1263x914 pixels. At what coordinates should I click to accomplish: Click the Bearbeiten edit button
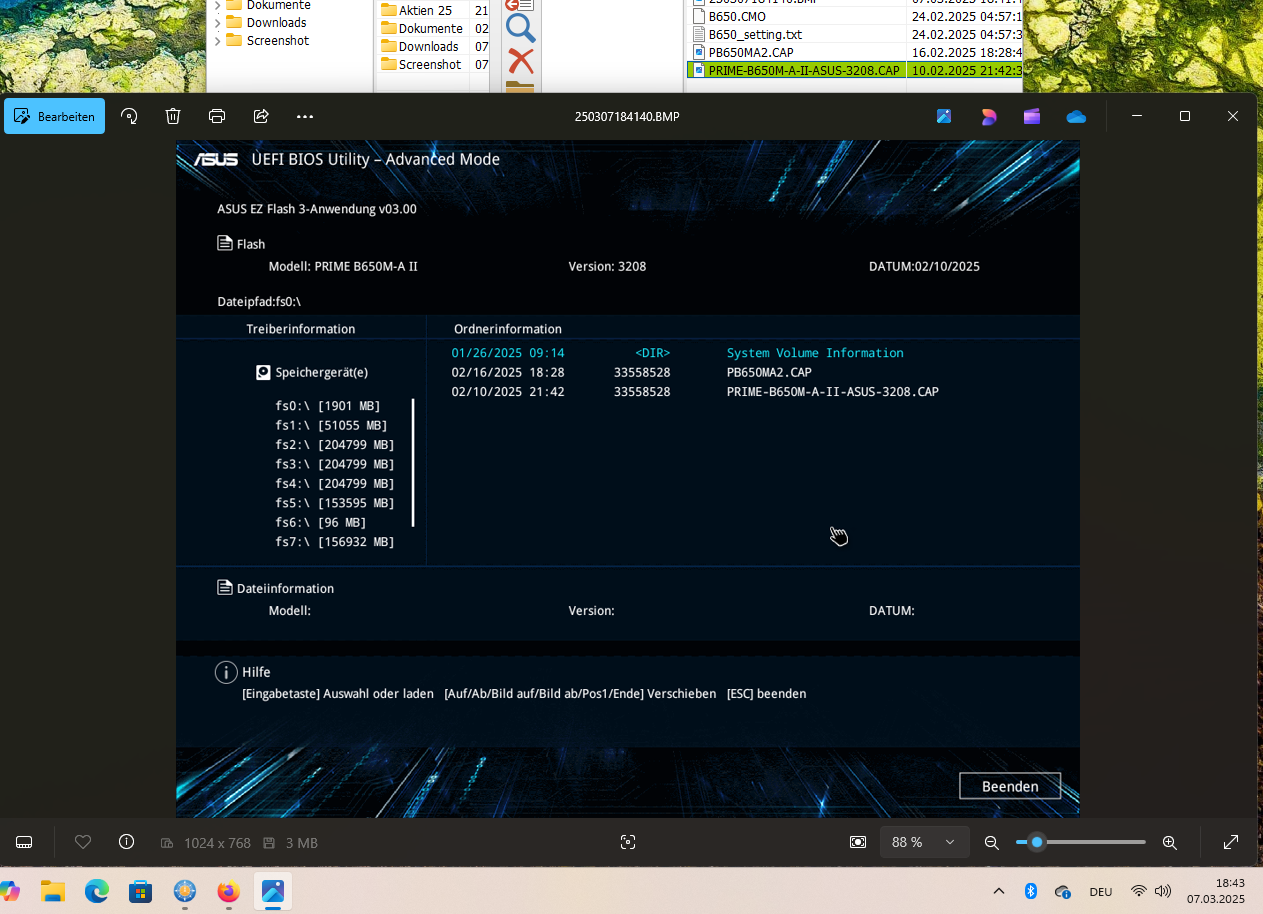click(55, 116)
